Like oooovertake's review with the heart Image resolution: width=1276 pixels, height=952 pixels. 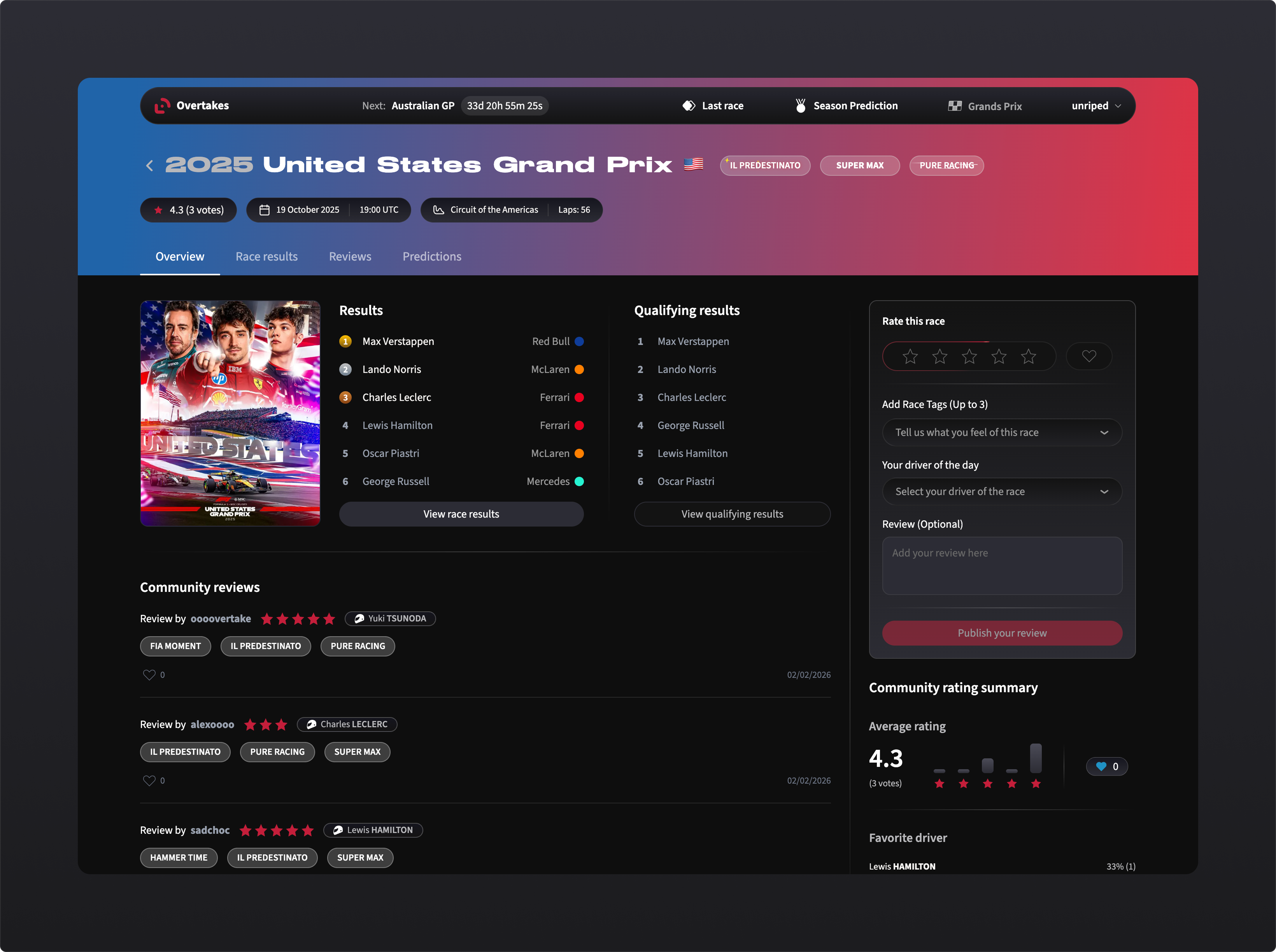coord(149,675)
